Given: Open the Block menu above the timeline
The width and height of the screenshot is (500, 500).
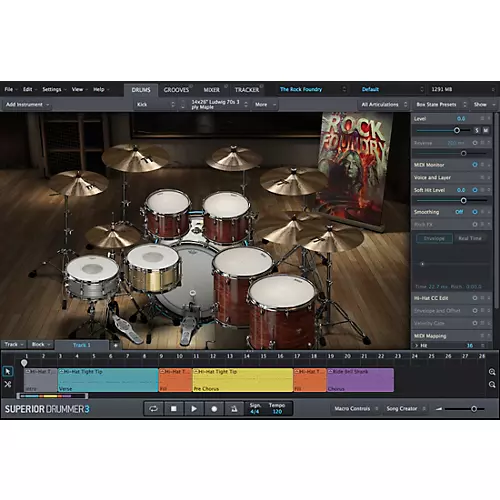Looking at the screenshot, I should pos(41,345).
